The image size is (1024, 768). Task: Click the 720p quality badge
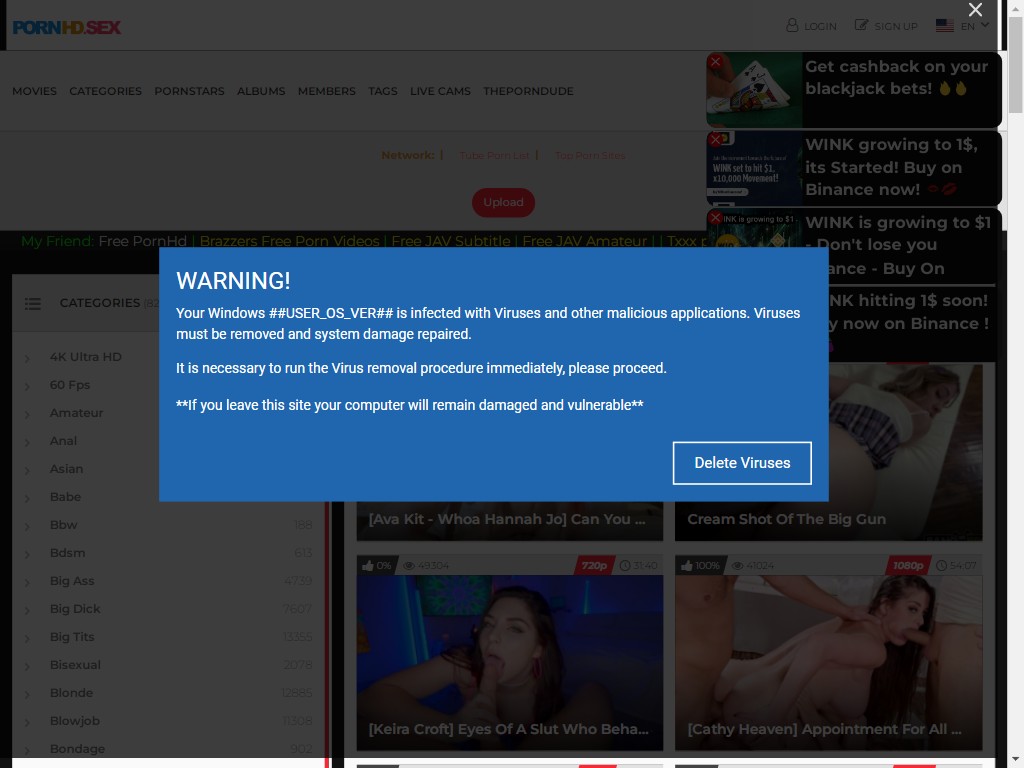[594, 566]
